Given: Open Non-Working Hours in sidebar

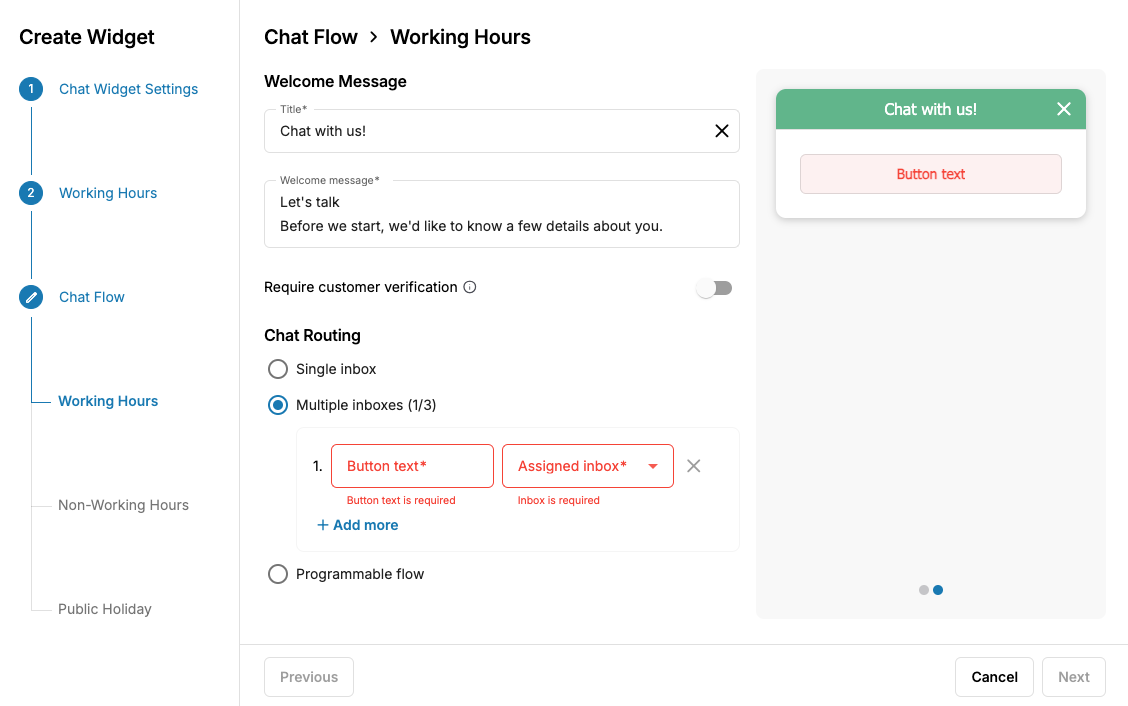Looking at the screenshot, I should pos(123,505).
